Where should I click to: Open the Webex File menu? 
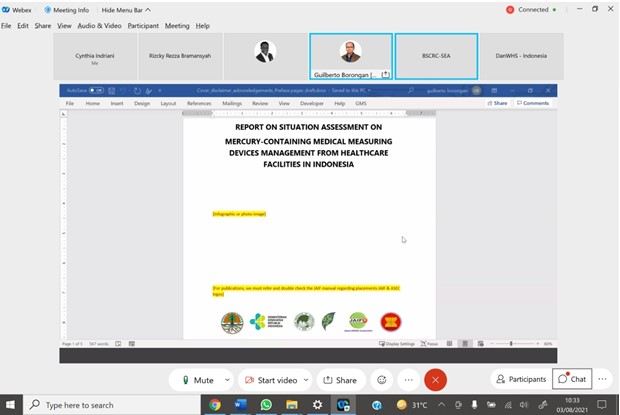[x=6, y=26]
